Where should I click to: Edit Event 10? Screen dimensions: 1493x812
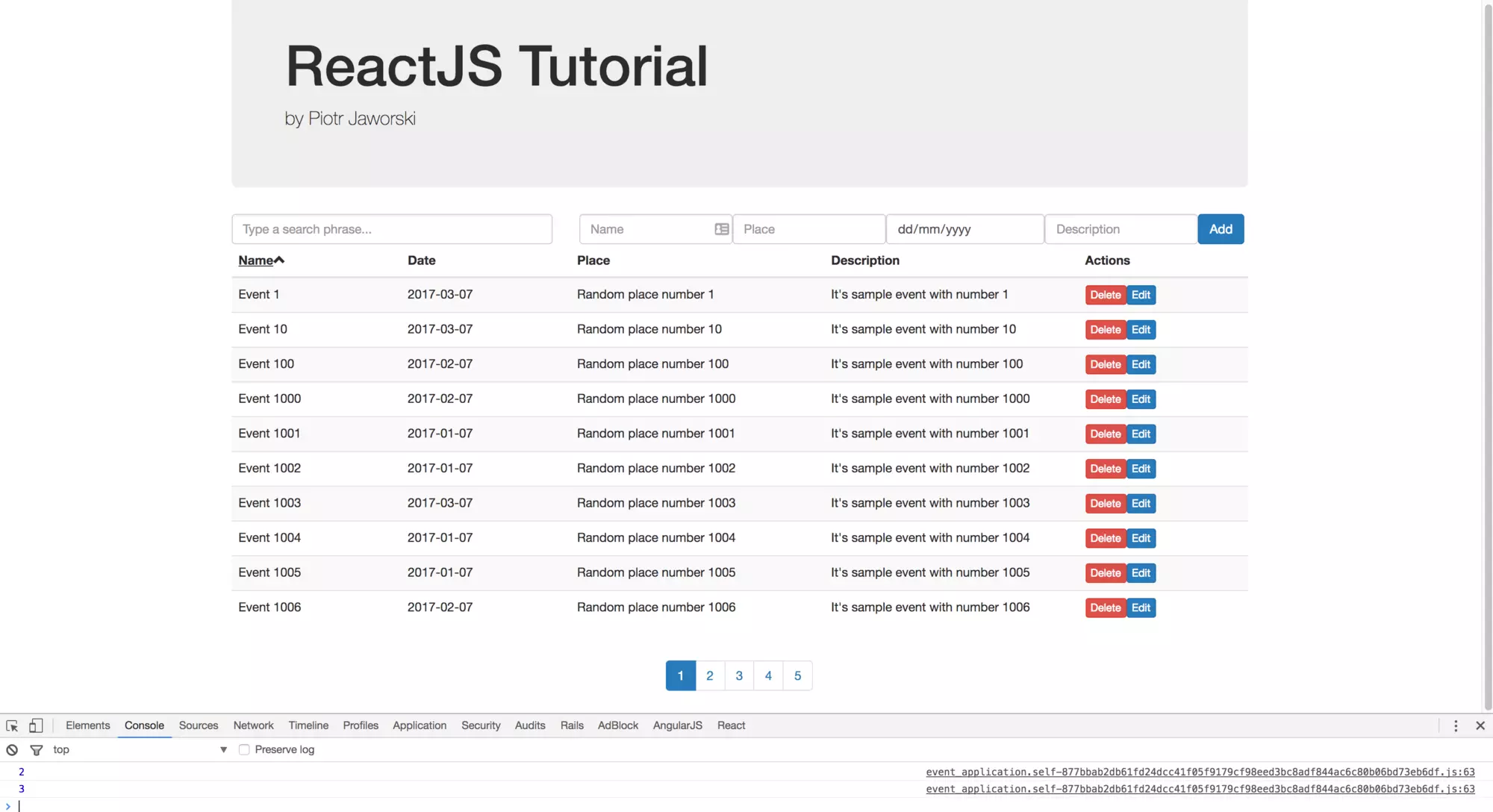click(1141, 330)
